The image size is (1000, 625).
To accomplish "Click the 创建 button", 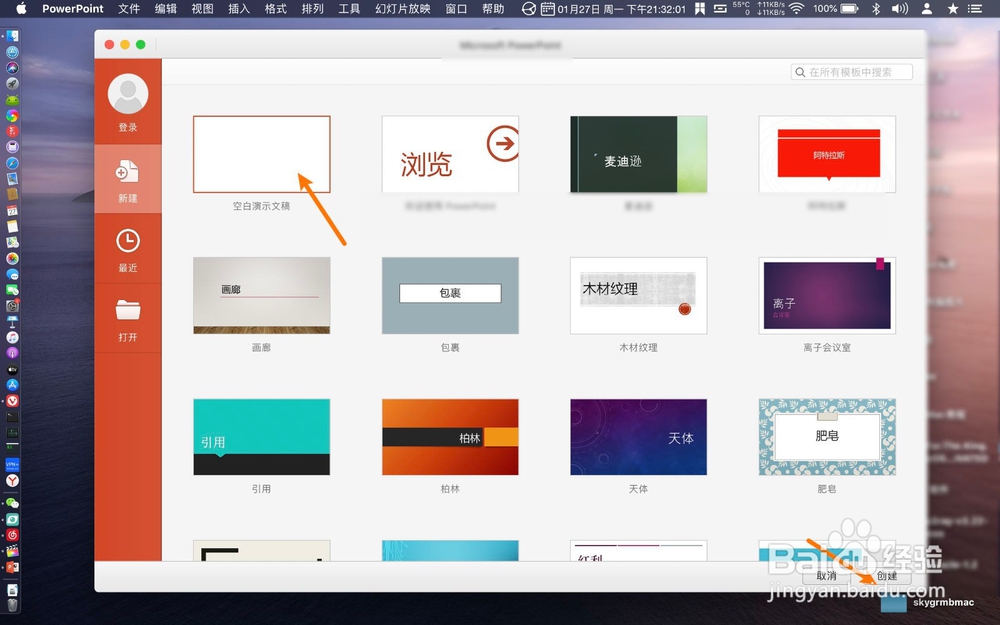I will coord(886,575).
